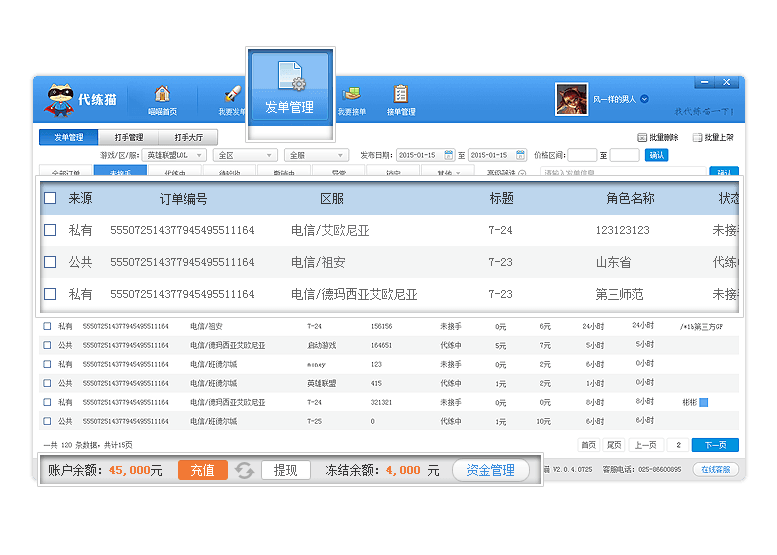Enable the 批量上架 checkbox
This screenshot has height=555, width=777.
click(697, 138)
